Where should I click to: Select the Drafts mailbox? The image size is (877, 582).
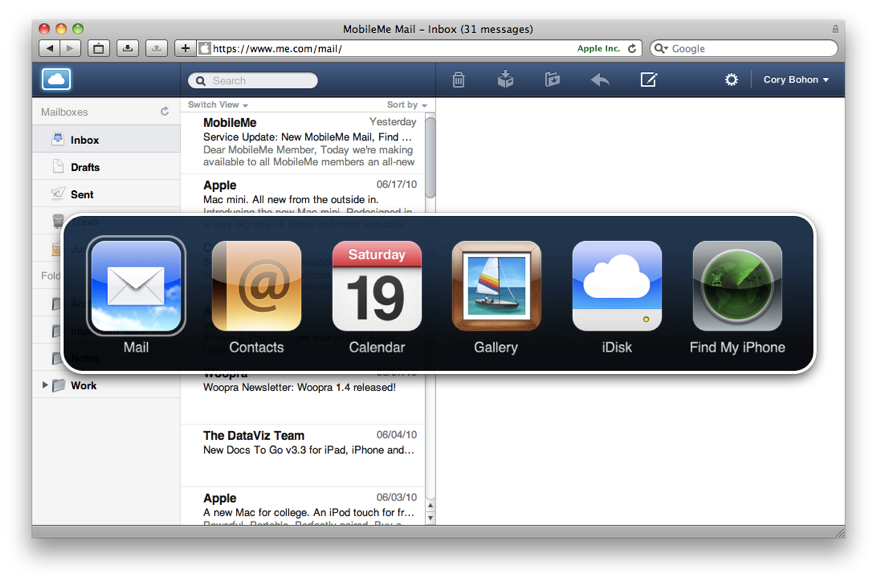(106, 167)
